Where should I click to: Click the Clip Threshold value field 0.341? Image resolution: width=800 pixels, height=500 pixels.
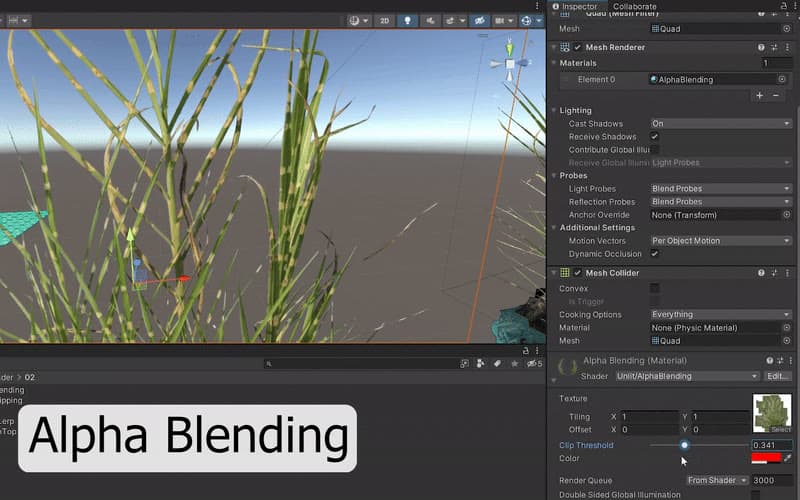click(772, 445)
